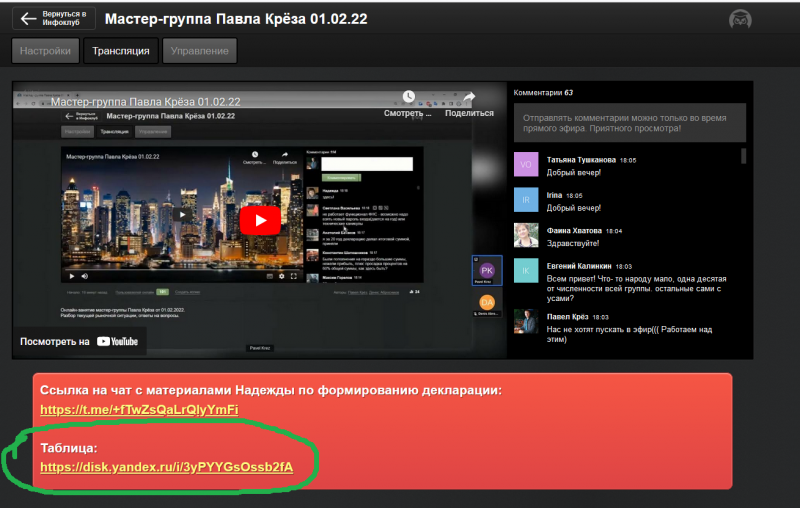Click Павел Крёз's photo avatar
This screenshot has width=800, height=508.
point(526,321)
